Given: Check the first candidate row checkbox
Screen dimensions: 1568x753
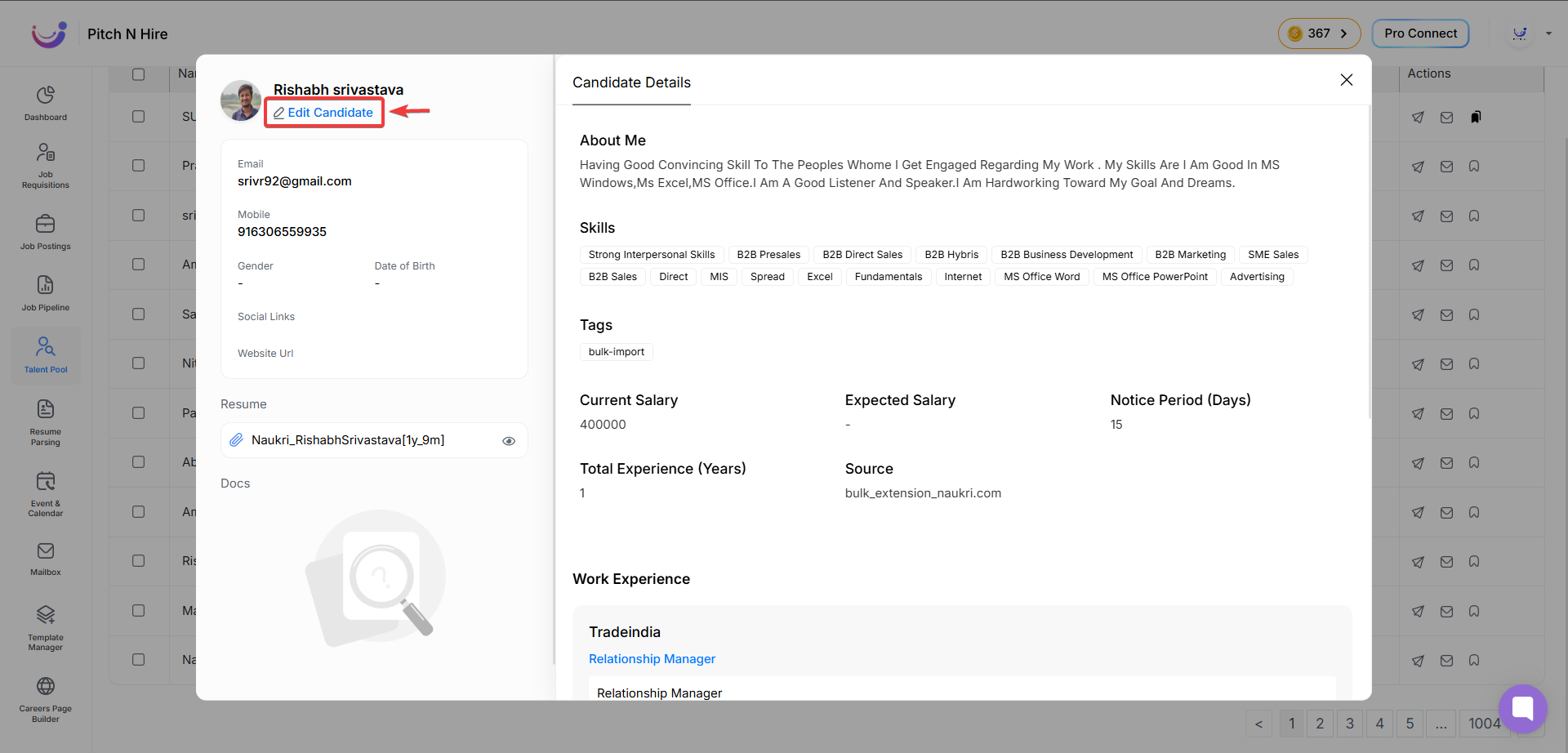Looking at the screenshot, I should (139, 116).
